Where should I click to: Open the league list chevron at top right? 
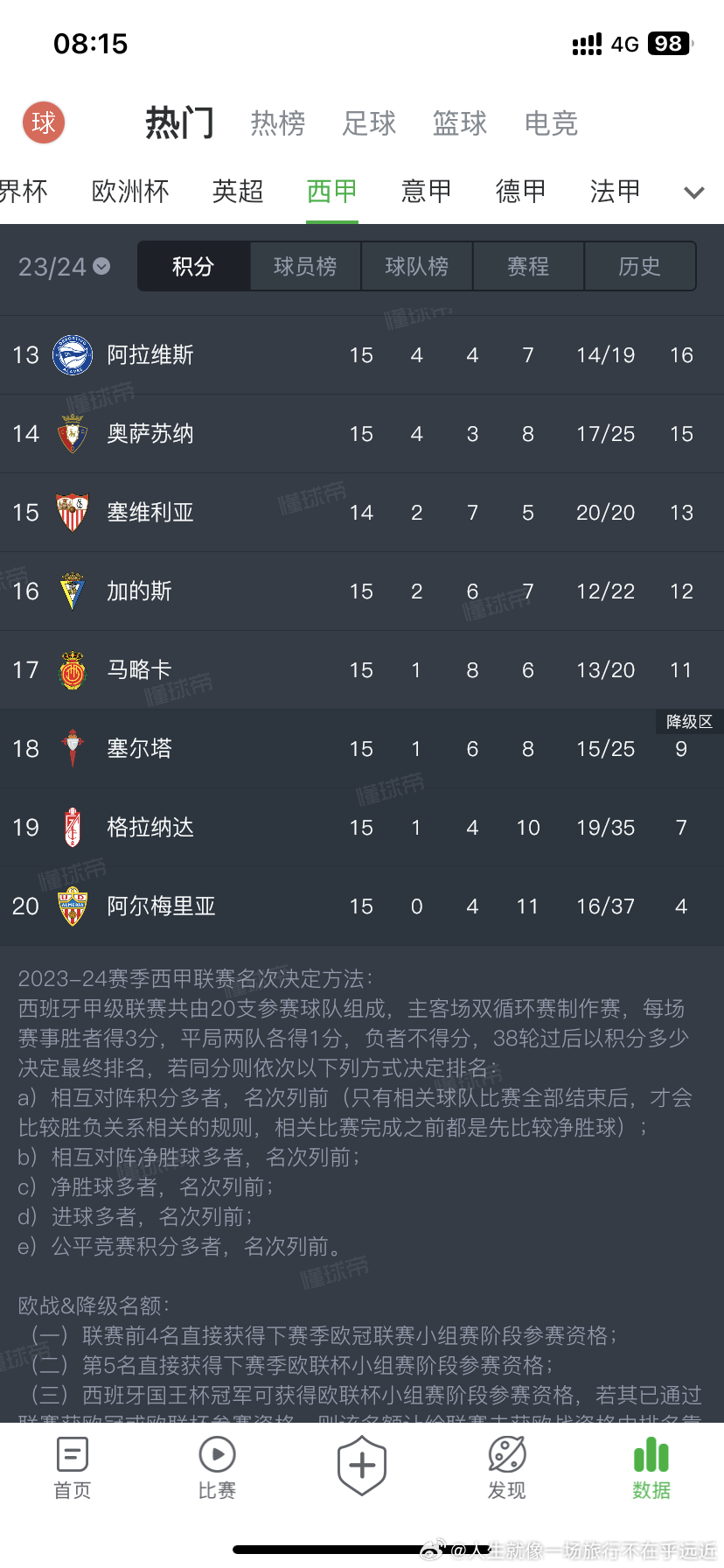pyautogui.click(x=693, y=192)
